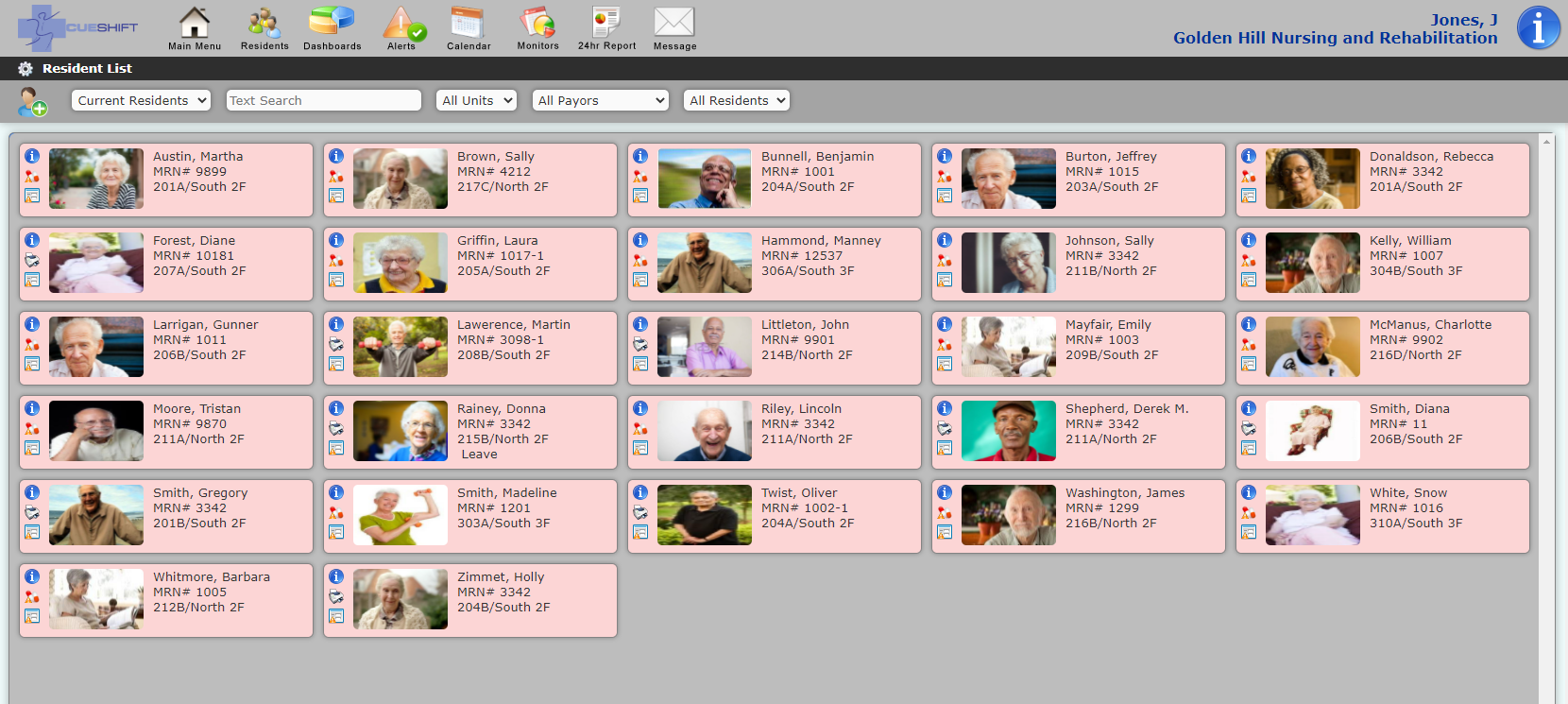This screenshot has height=704, width=1568.
Task: Click form warning icon on Austin, Martha card
Action: click(32, 196)
